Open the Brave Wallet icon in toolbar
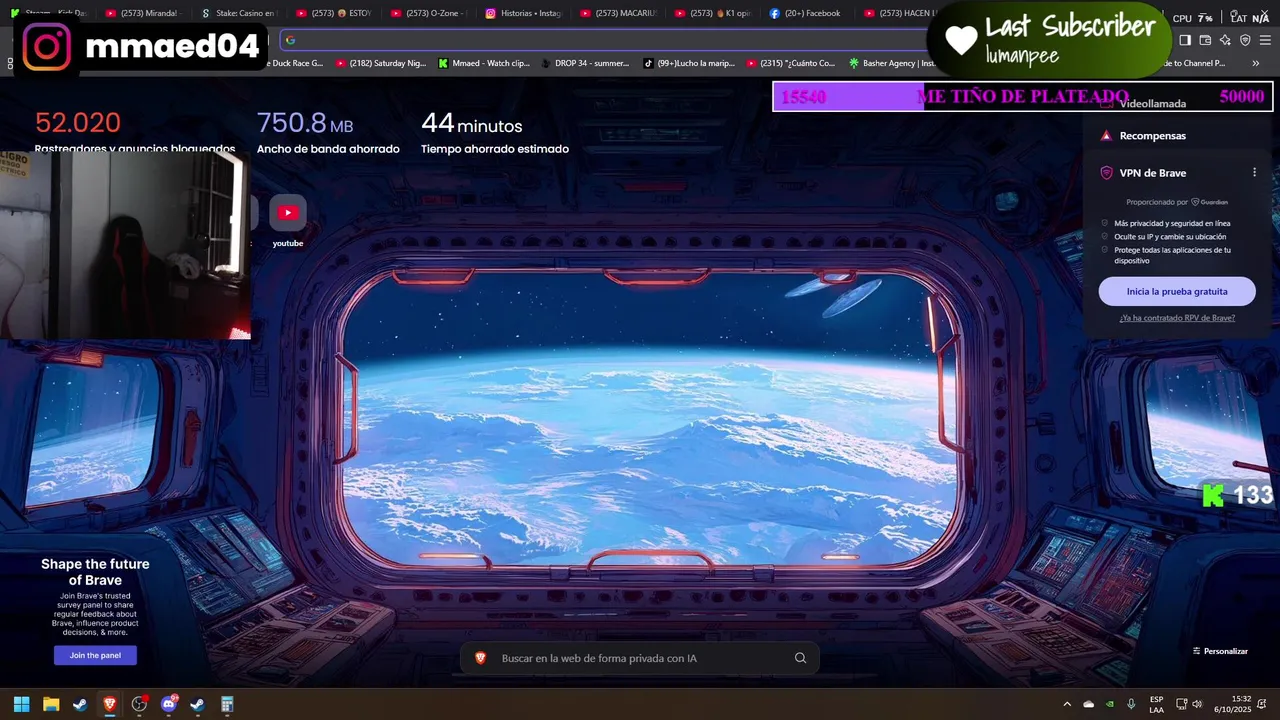Image resolution: width=1280 pixels, height=720 pixels. pos(1205,40)
